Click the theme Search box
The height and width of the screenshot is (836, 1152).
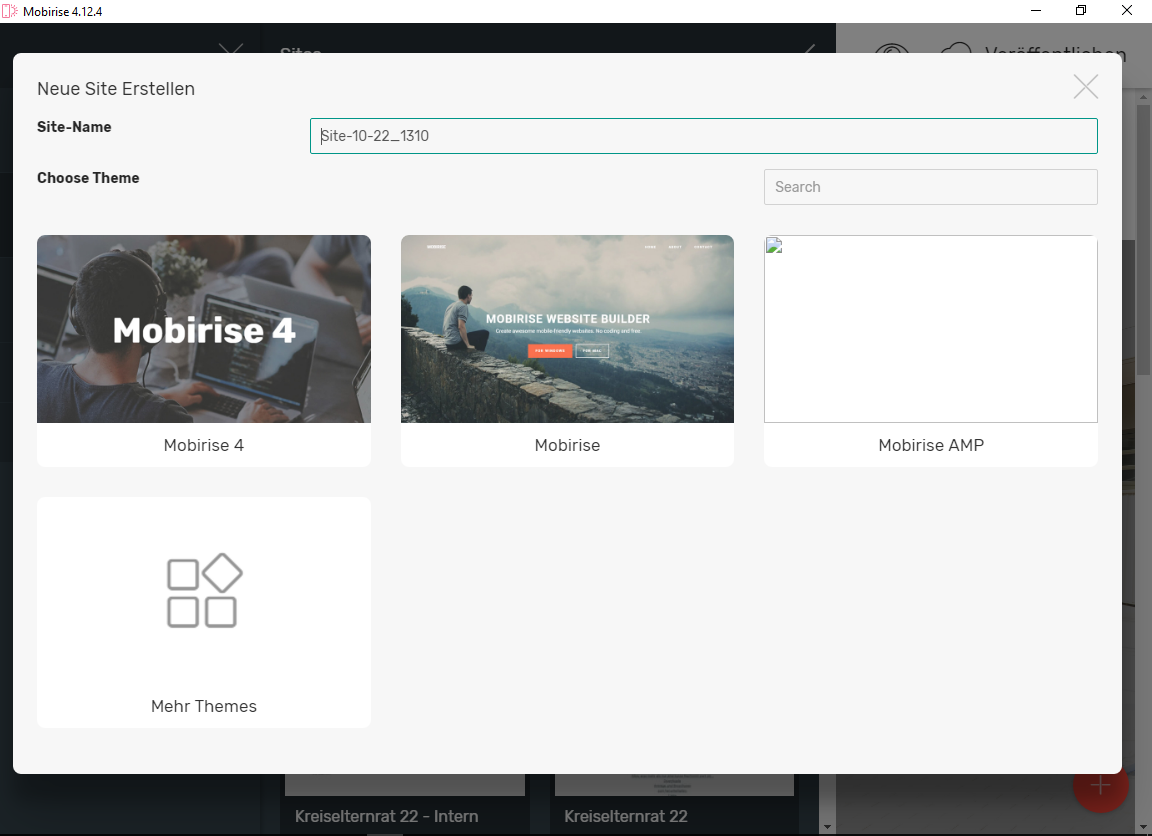click(930, 187)
